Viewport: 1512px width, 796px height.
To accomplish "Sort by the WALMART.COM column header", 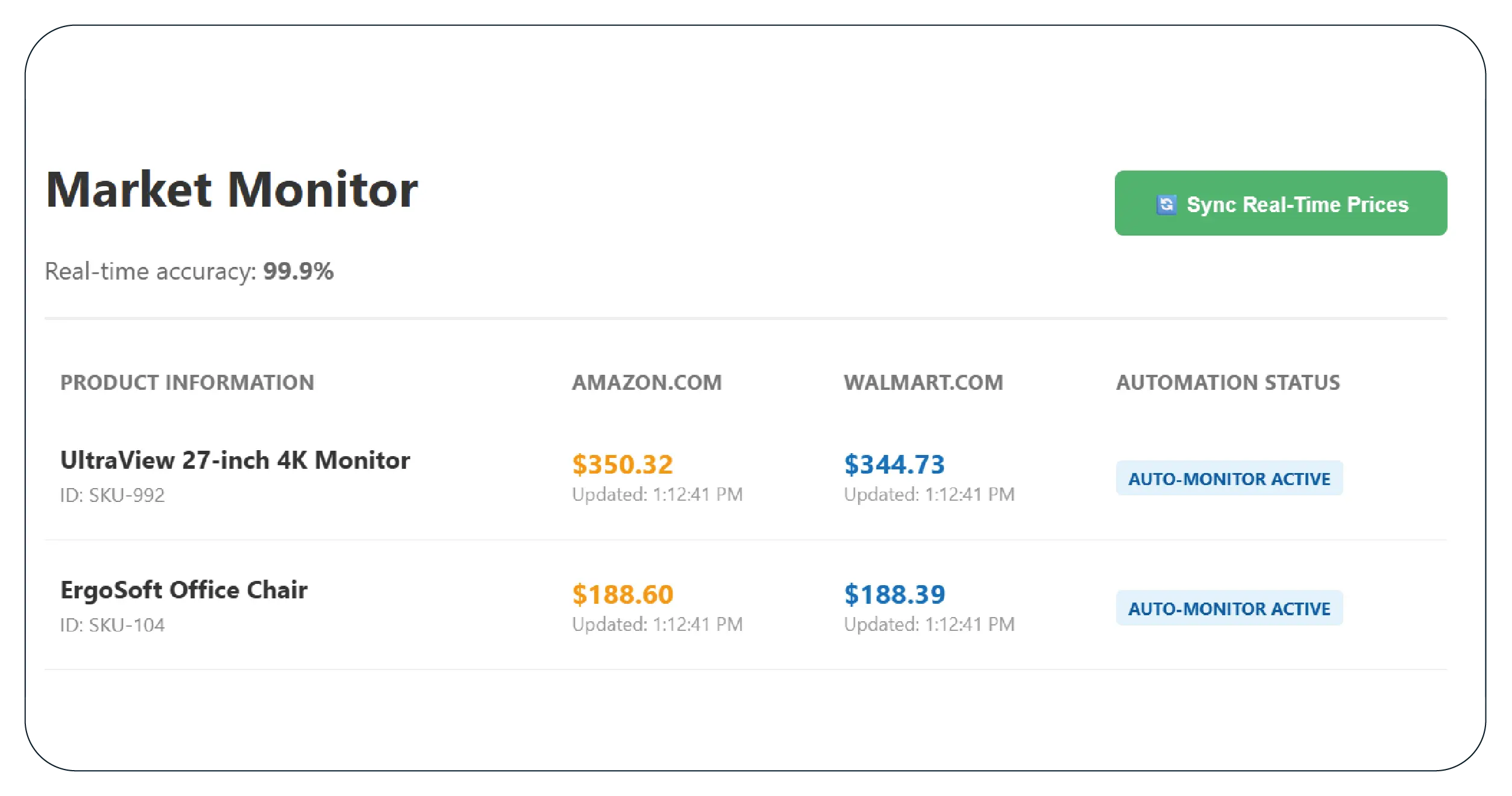I will click(x=923, y=382).
